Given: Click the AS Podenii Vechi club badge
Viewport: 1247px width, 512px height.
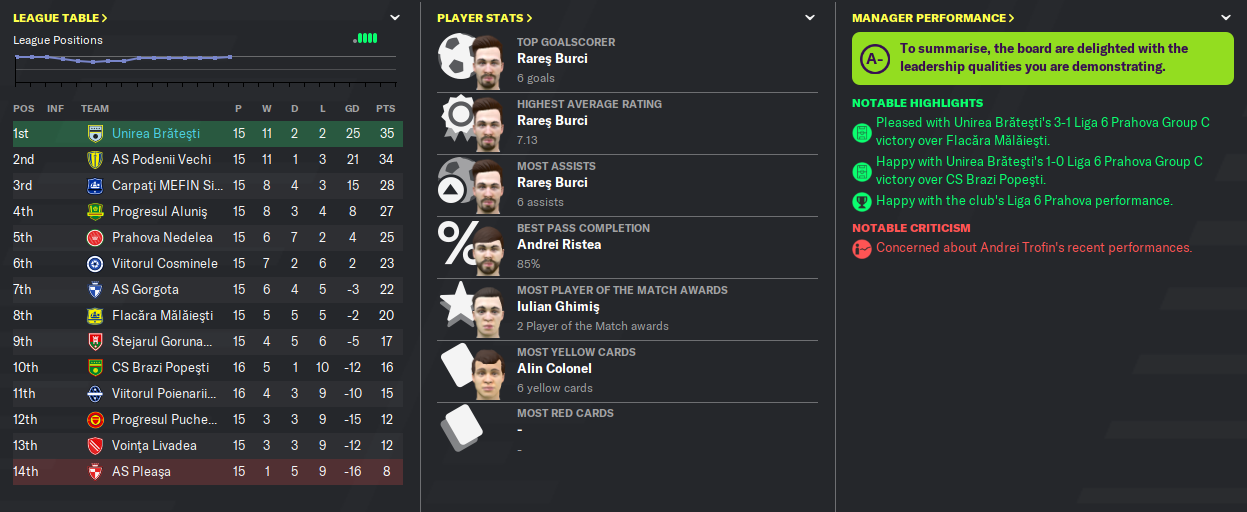Looking at the screenshot, I should (95, 159).
